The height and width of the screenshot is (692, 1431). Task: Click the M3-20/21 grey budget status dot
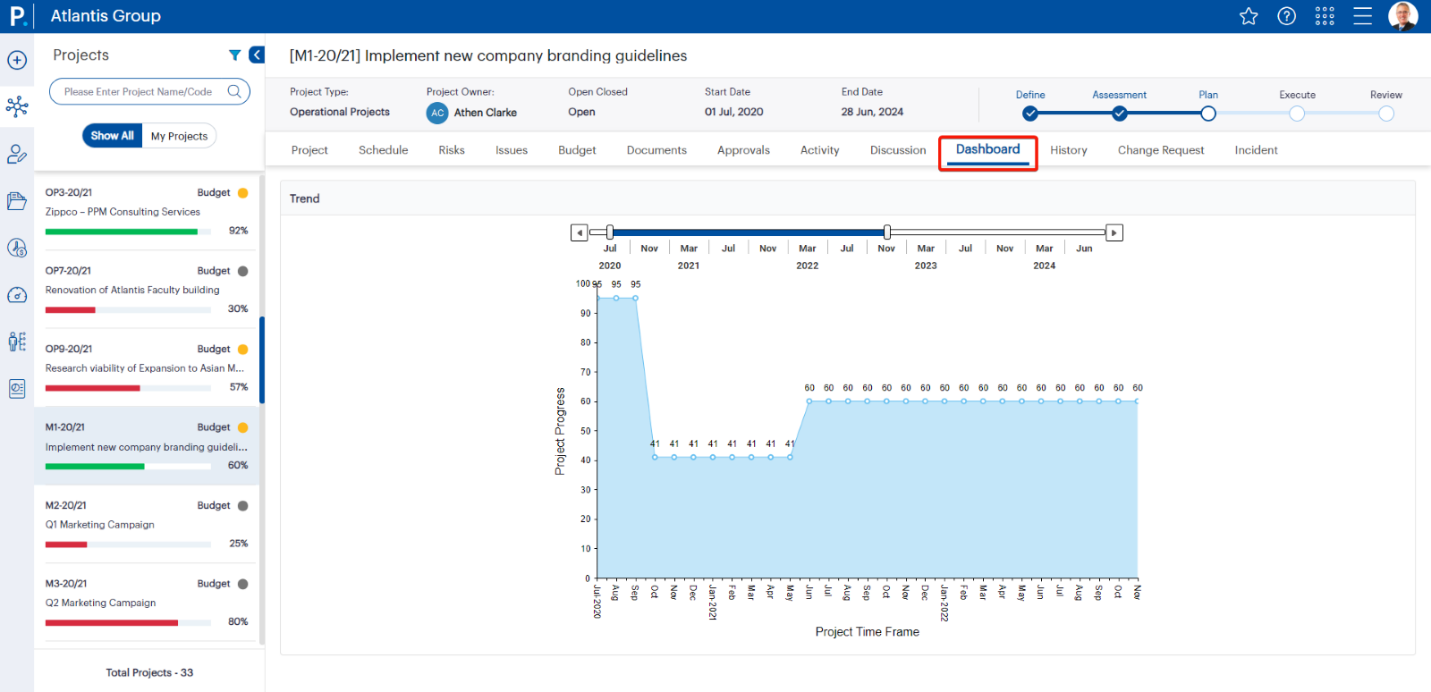pyautogui.click(x=242, y=584)
